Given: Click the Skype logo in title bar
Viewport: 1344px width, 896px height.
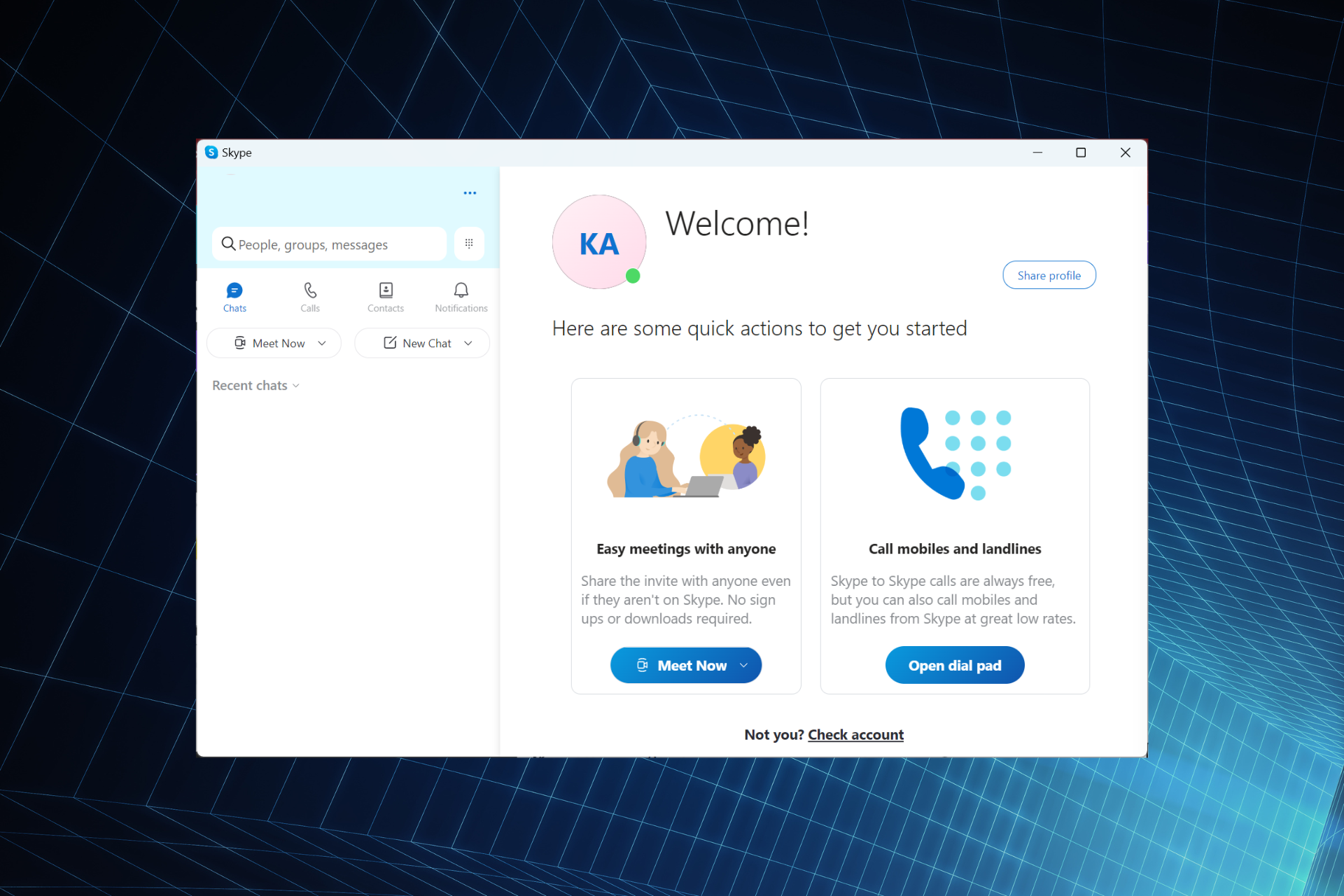Looking at the screenshot, I should [x=211, y=153].
